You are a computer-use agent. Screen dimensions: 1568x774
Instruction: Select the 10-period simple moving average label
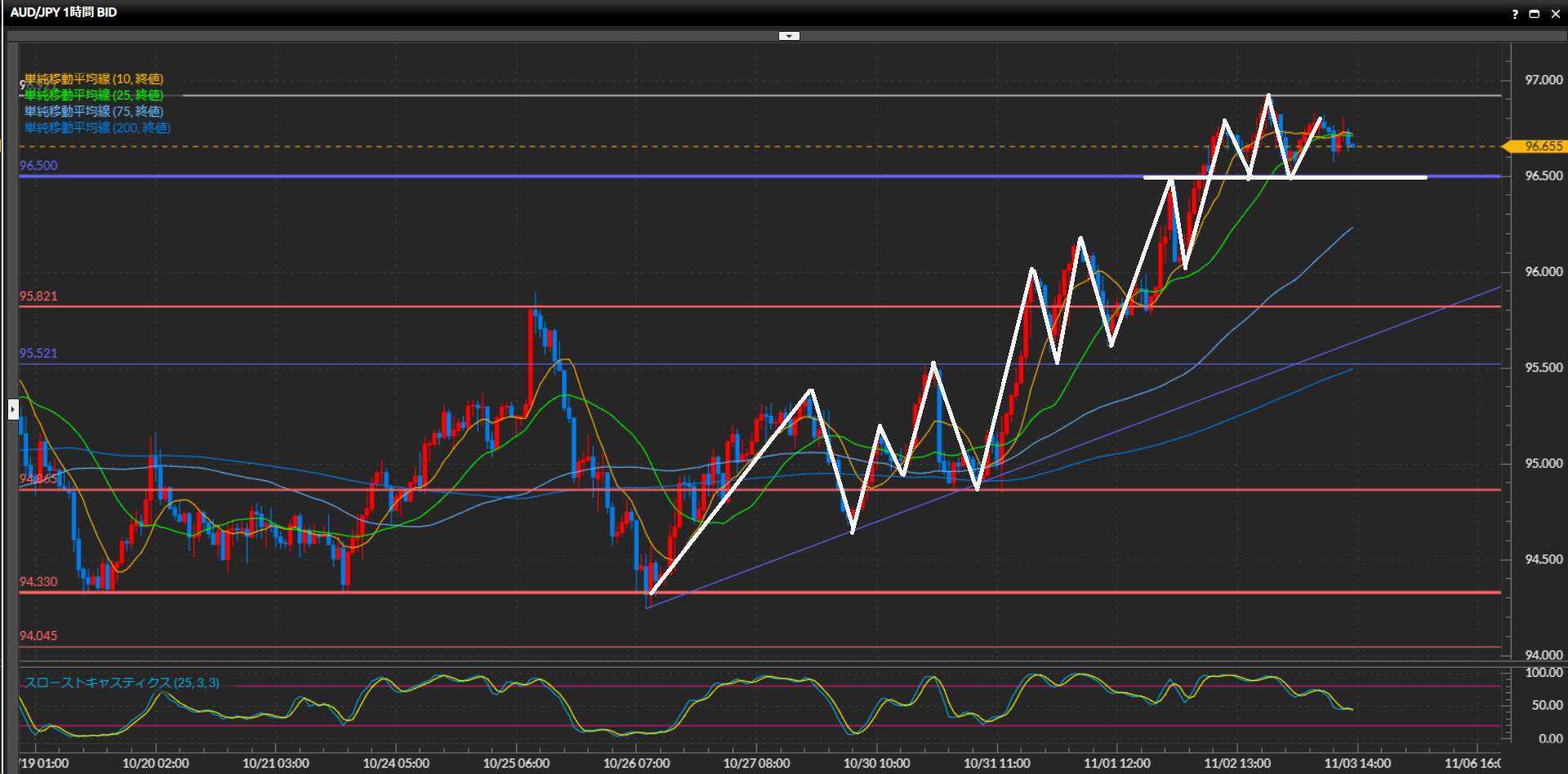[94, 79]
